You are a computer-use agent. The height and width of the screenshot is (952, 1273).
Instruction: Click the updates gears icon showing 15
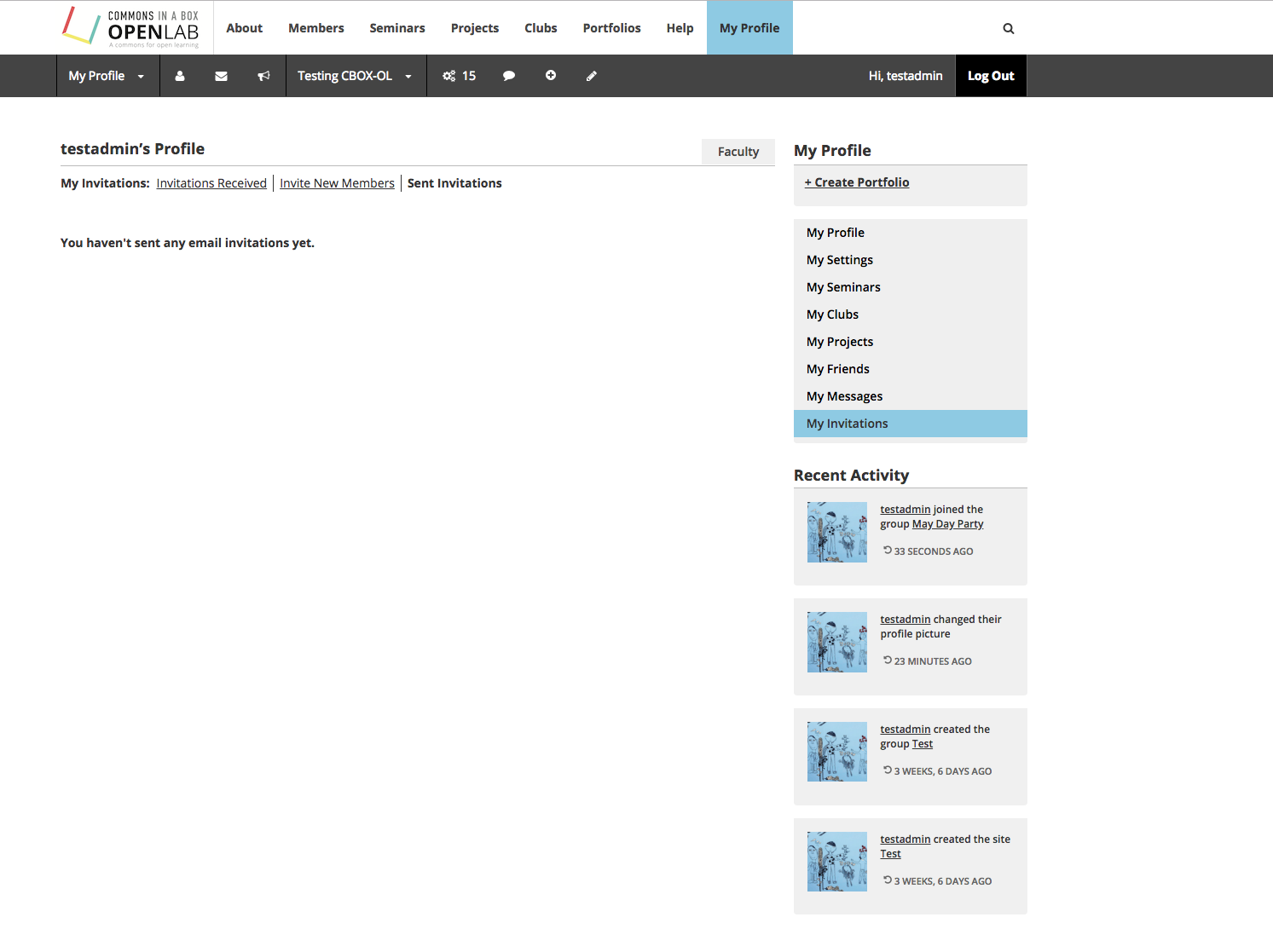pos(459,76)
